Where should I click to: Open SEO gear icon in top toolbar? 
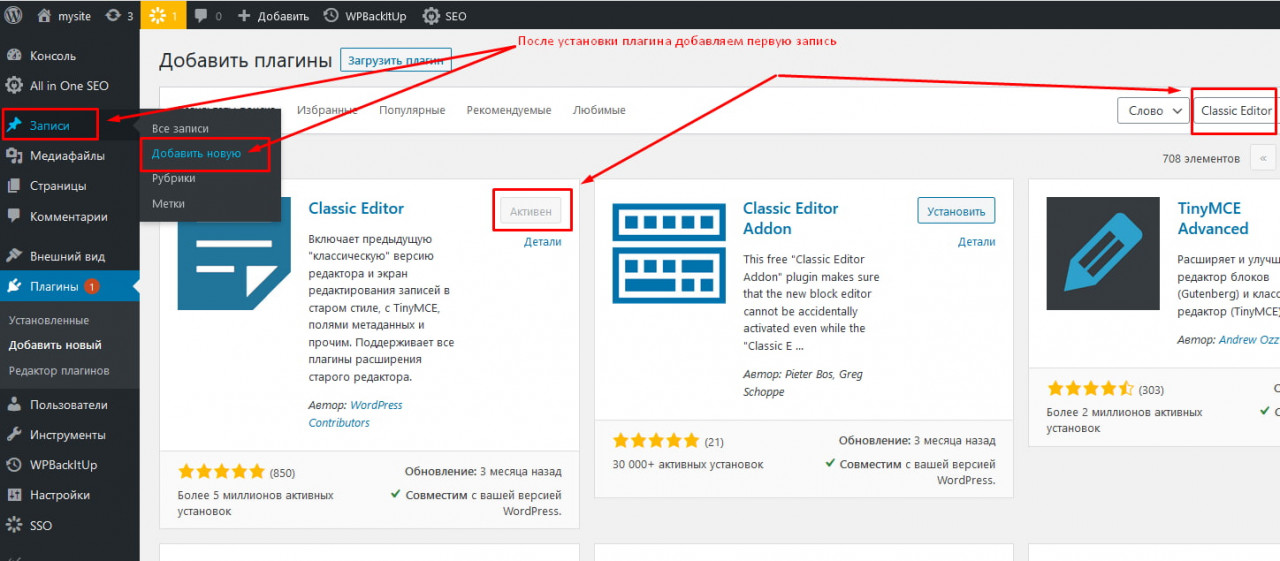[431, 16]
